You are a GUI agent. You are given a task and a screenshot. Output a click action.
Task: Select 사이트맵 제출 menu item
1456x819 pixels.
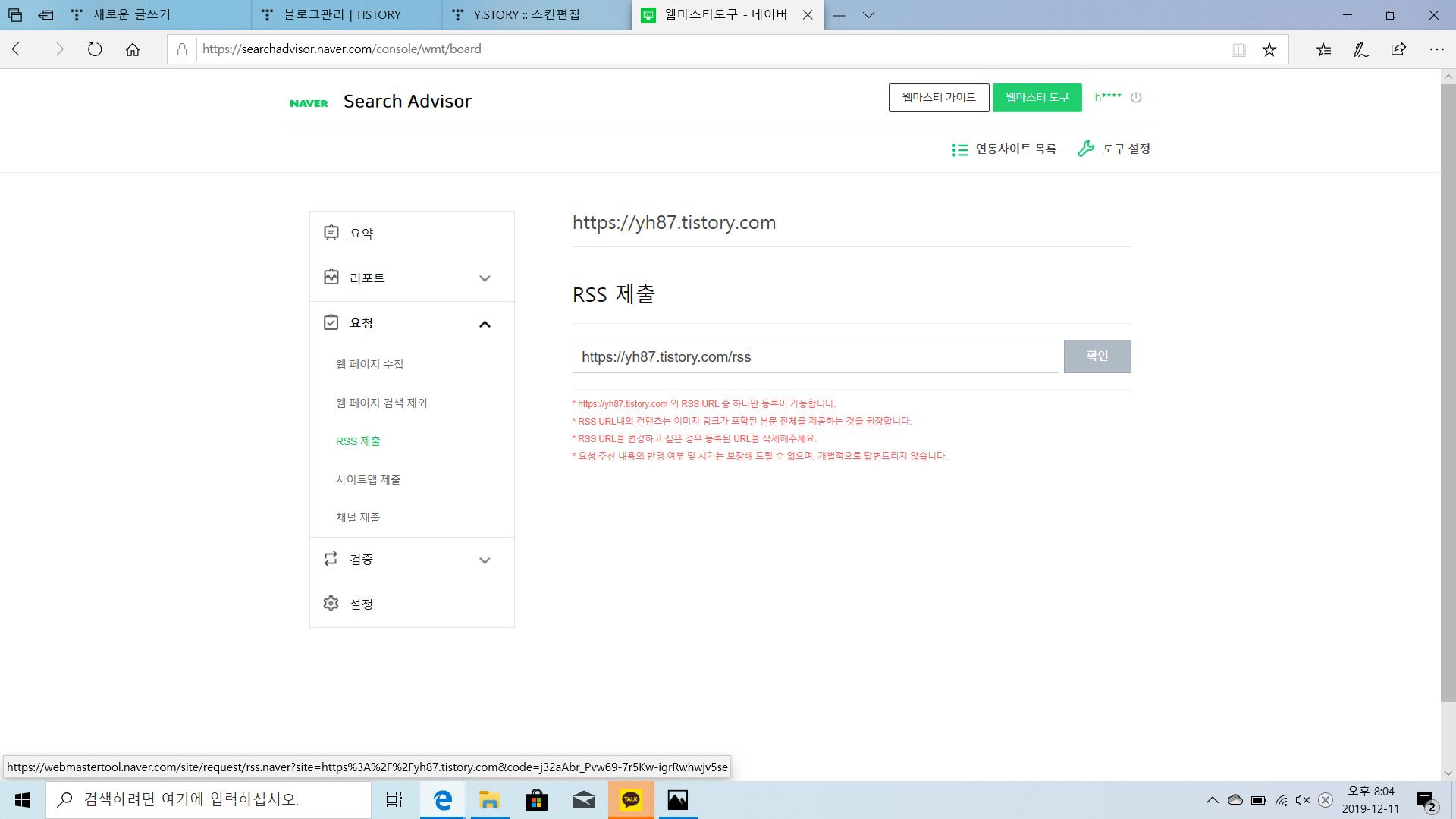tap(368, 479)
